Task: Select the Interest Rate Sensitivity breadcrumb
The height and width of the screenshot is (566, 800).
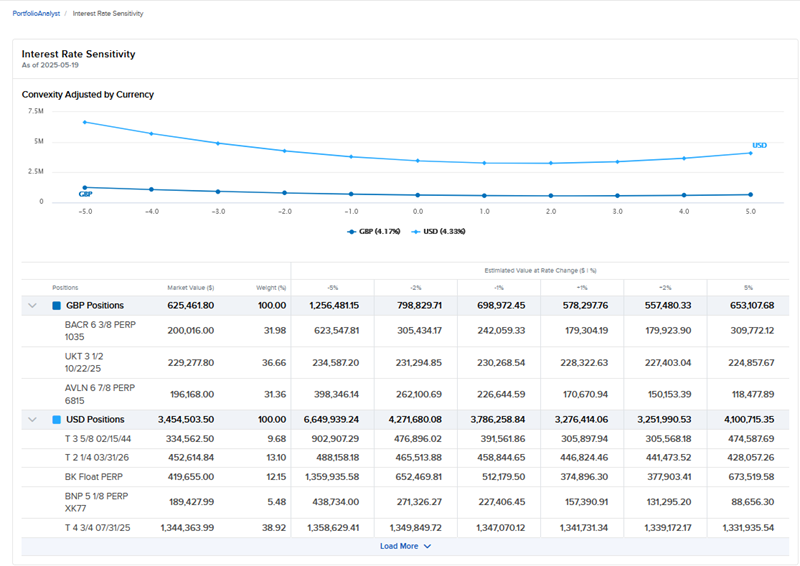Action: [x=108, y=14]
